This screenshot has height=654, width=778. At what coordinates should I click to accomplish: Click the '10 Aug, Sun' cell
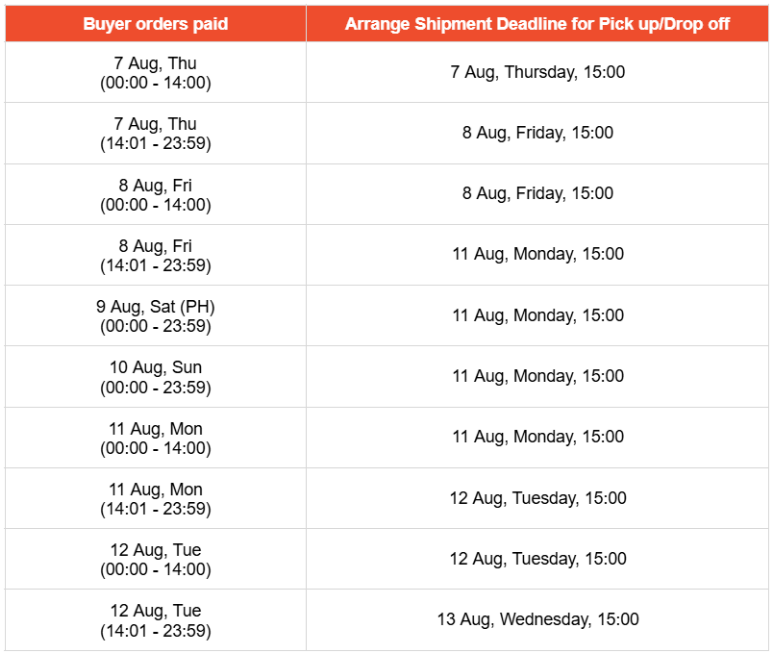[x=155, y=377]
